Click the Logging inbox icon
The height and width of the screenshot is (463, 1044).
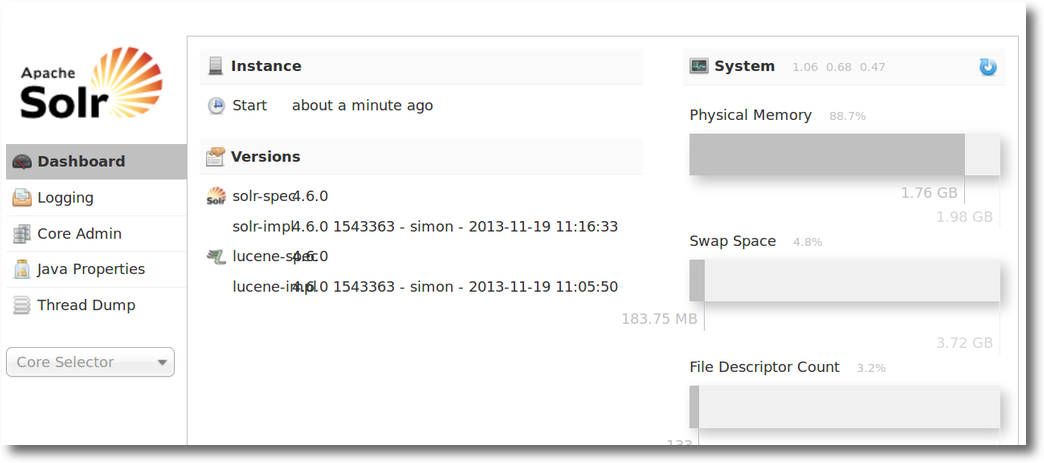point(22,198)
